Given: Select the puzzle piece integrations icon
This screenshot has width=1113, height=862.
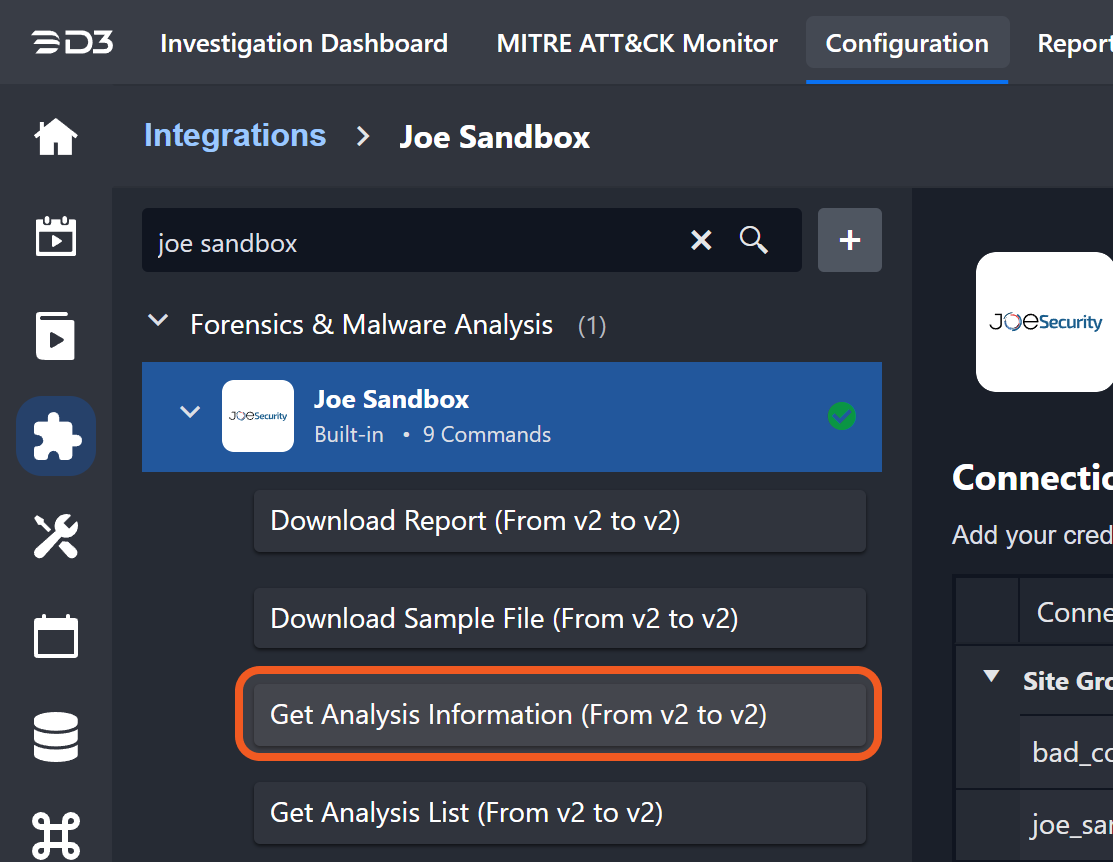Looking at the screenshot, I should click(x=56, y=436).
